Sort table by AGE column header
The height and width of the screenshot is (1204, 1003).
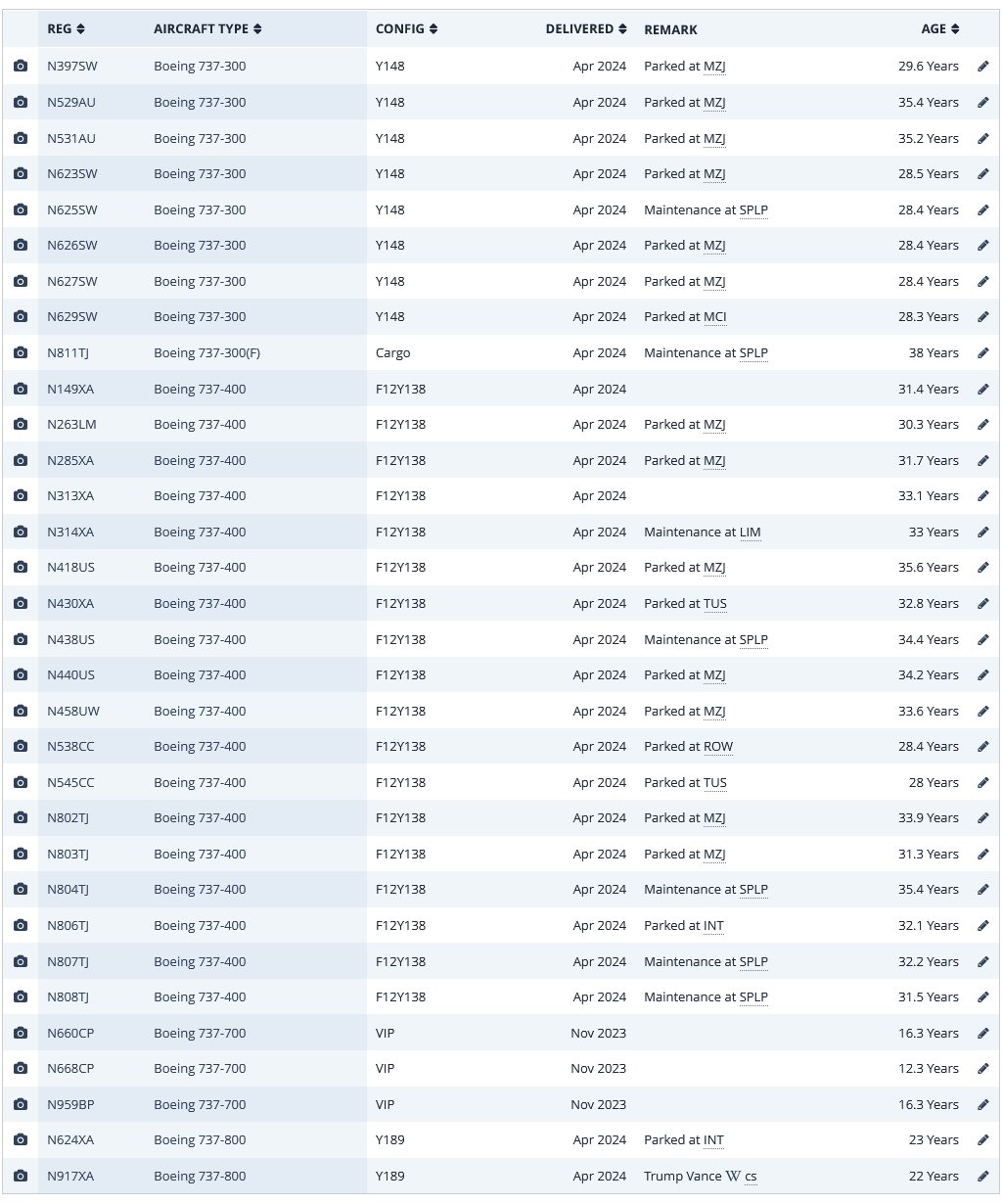coord(940,29)
